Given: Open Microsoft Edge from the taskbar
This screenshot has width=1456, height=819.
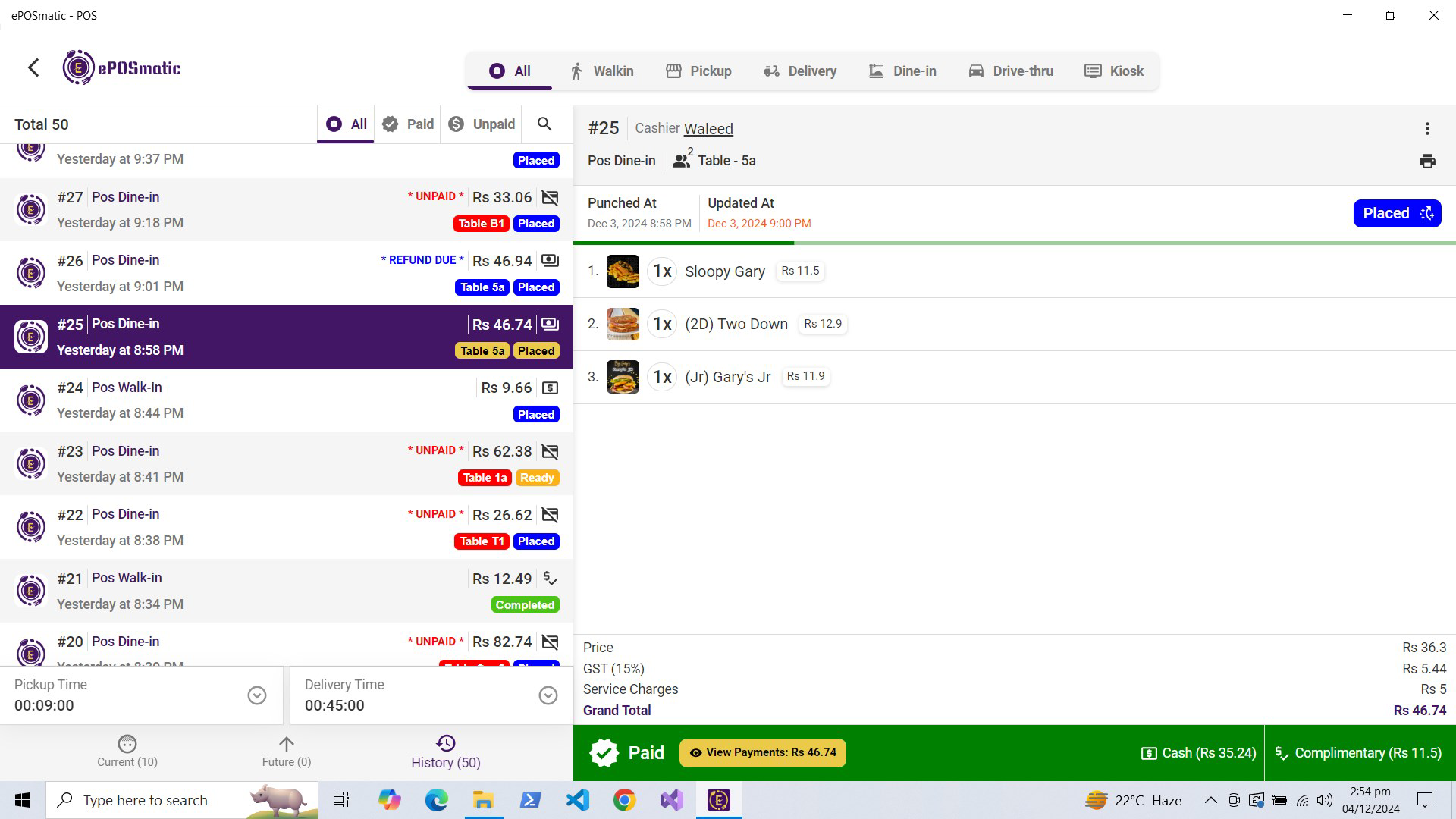Looking at the screenshot, I should [x=436, y=800].
